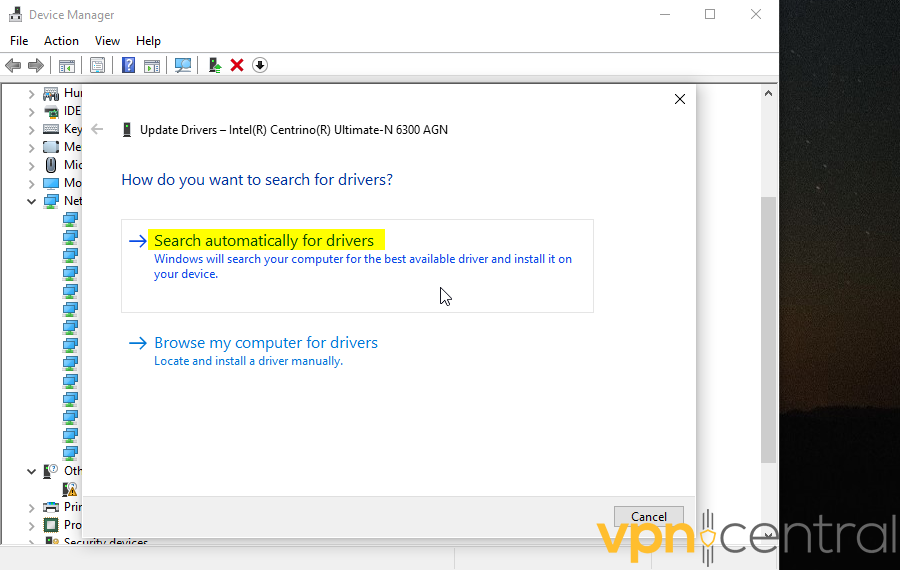Image resolution: width=900 pixels, height=570 pixels.
Task: Open the Help menu
Action: coord(148,41)
